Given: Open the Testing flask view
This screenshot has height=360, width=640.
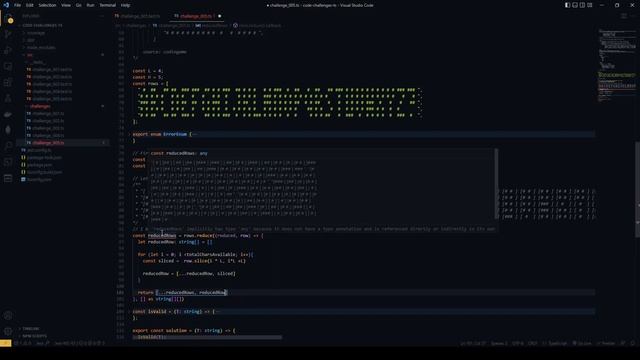Looking at the screenshot, I should [8, 98].
